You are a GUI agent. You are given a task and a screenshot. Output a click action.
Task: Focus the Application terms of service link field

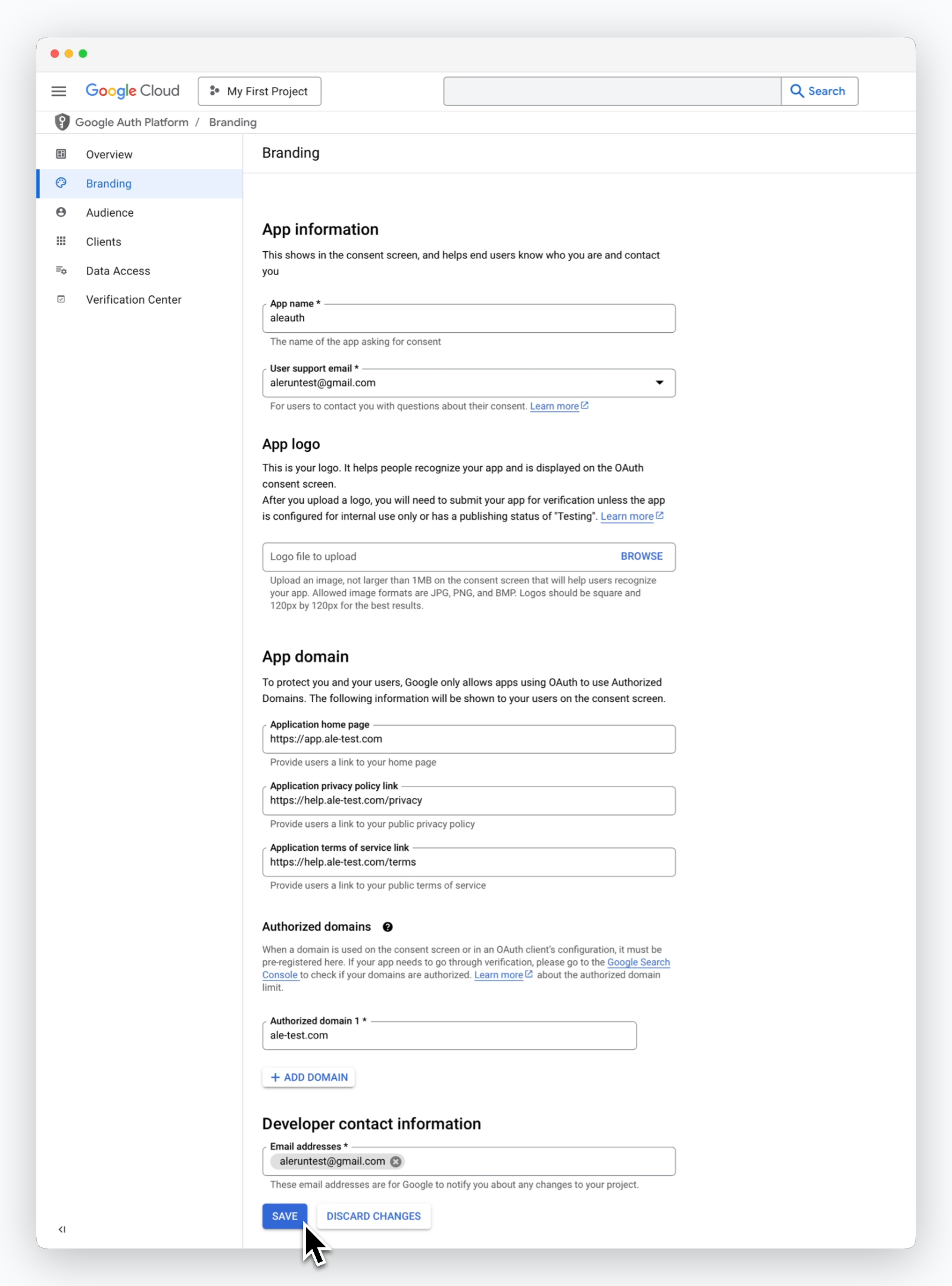(x=469, y=862)
